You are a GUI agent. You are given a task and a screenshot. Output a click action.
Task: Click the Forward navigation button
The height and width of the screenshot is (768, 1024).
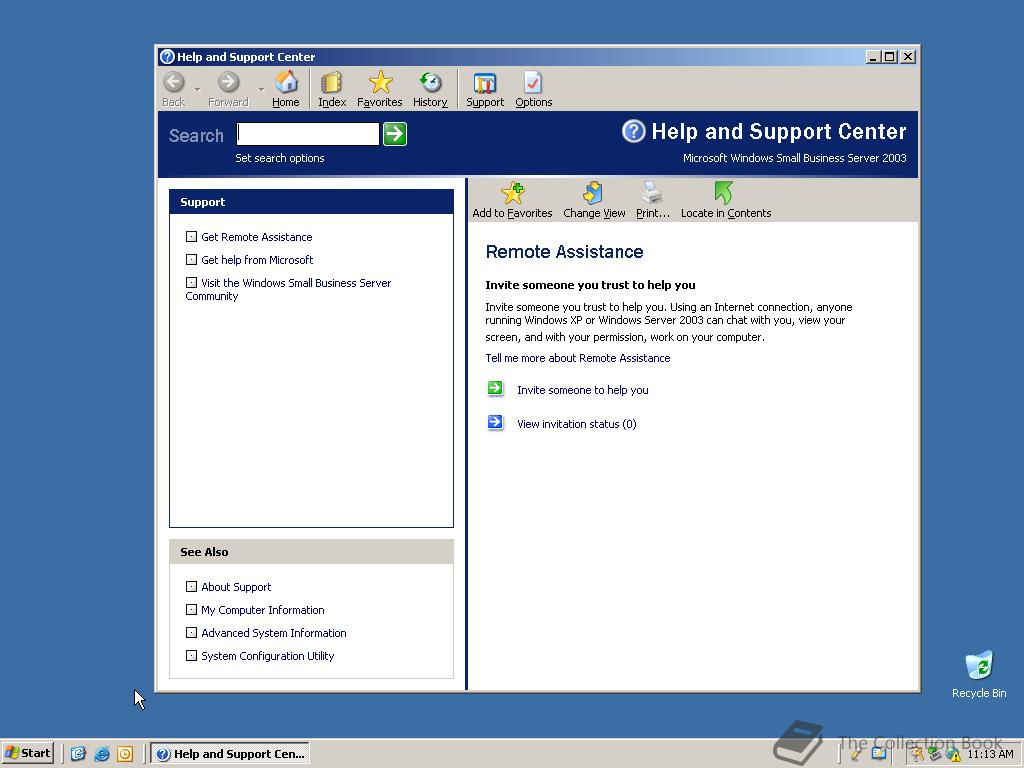point(228,89)
